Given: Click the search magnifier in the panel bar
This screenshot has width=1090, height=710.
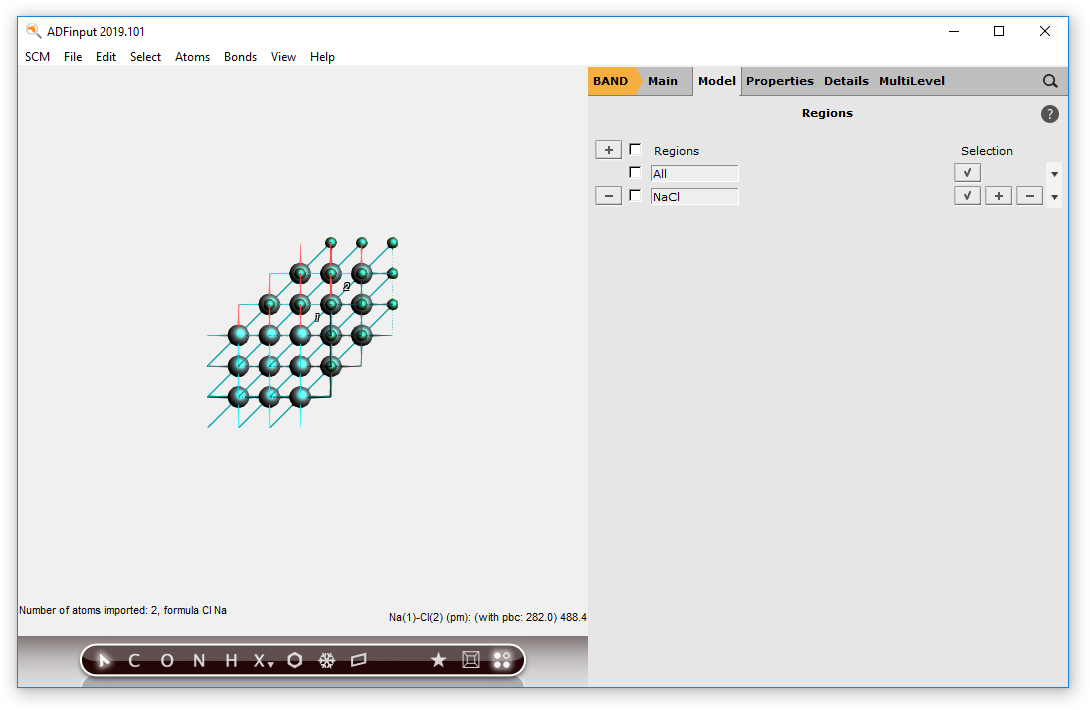Looking at the screenshot, I should (1050, 81).
